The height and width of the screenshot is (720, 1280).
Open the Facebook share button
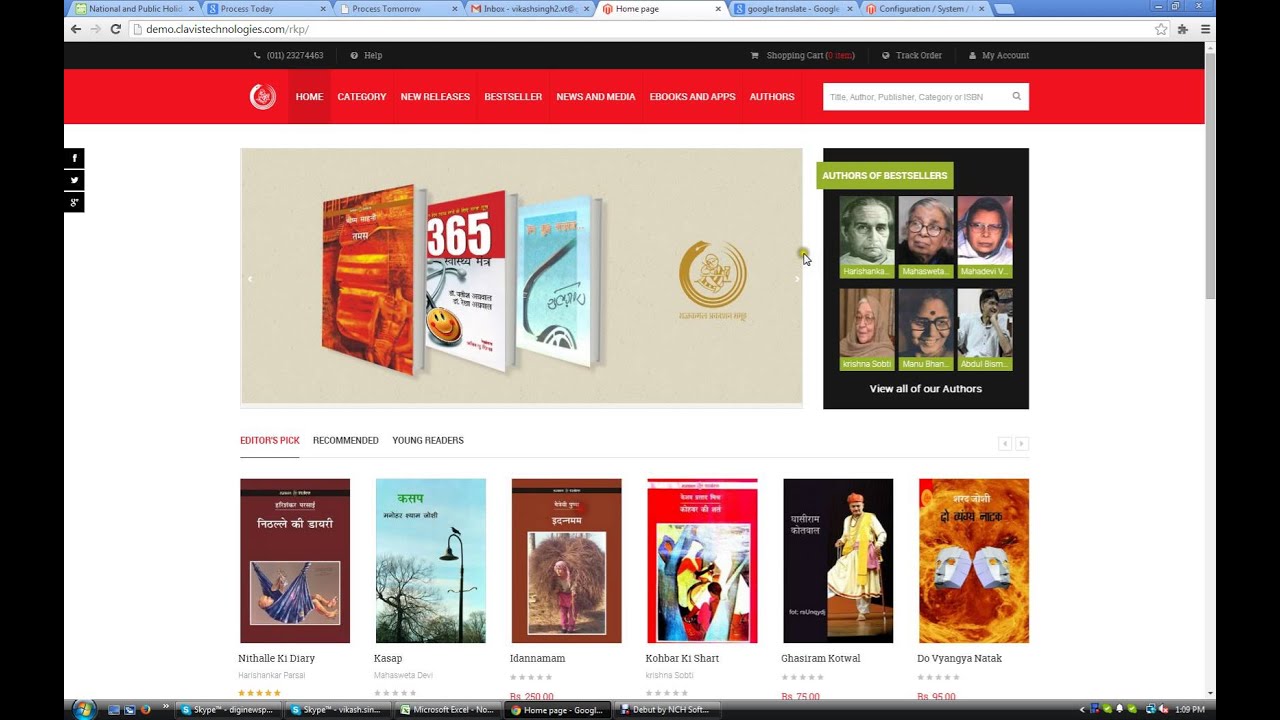tap(74, 158)
